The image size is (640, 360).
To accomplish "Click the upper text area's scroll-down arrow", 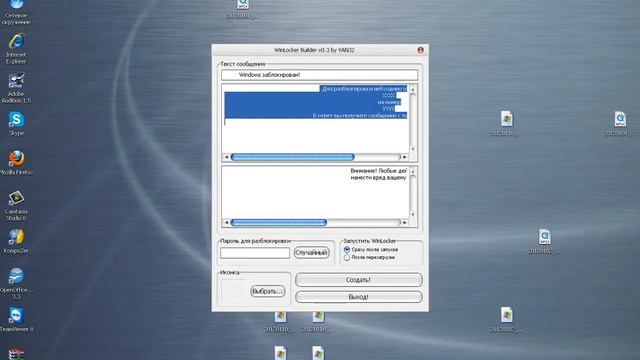I will coord(413,149).
